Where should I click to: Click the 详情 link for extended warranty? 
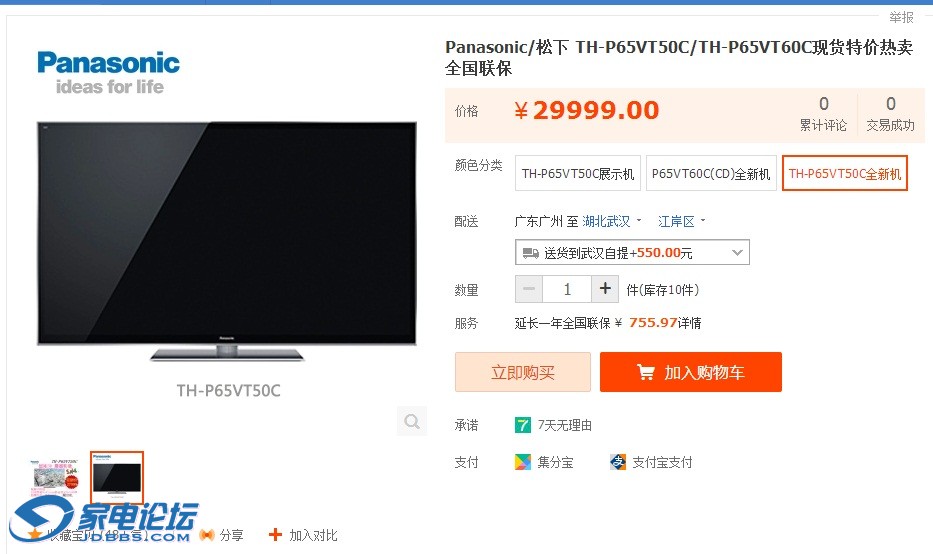(690, 323)
